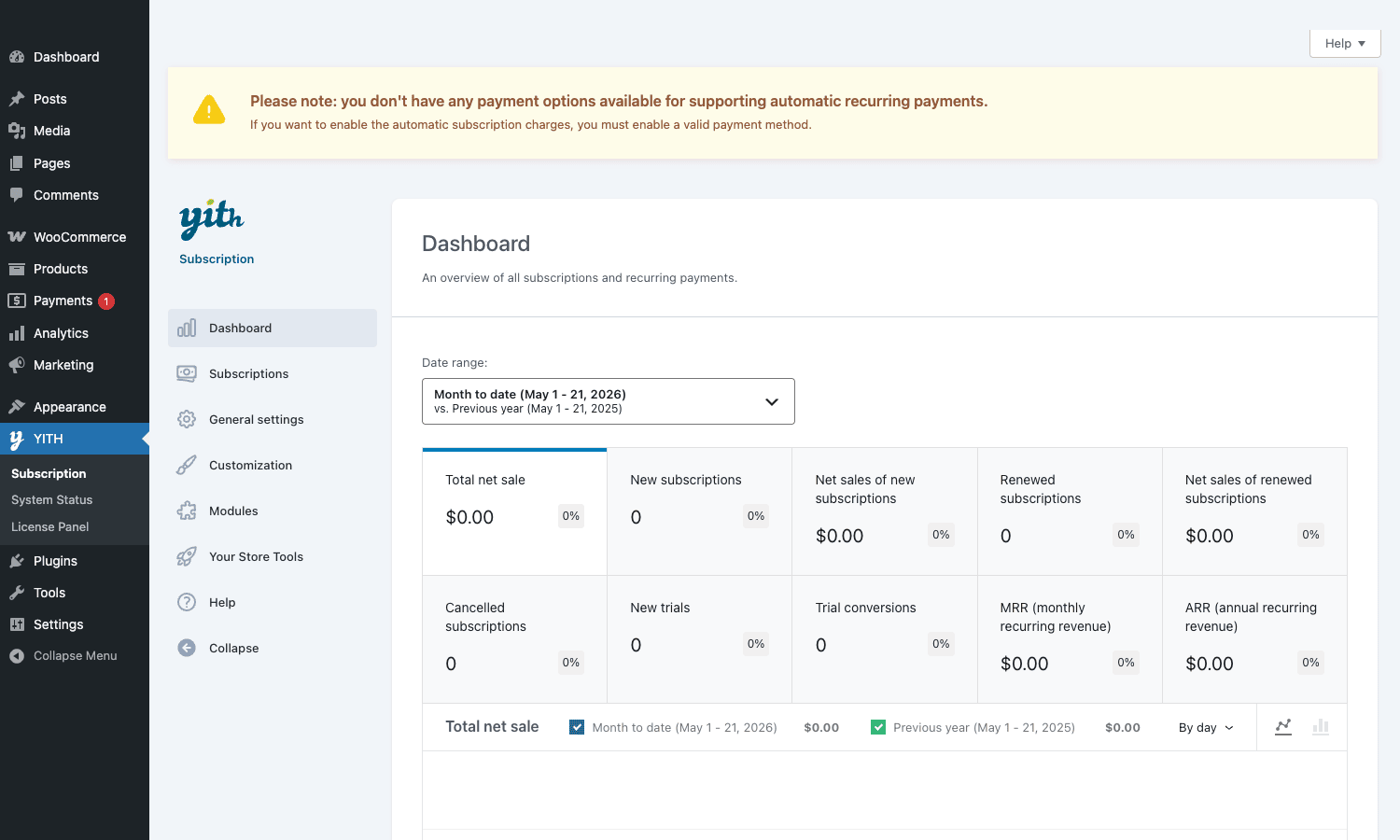This screenshot has width=1400, height=840.
Task: Open the Analytics menu item
Action: (x=75, y=333)
